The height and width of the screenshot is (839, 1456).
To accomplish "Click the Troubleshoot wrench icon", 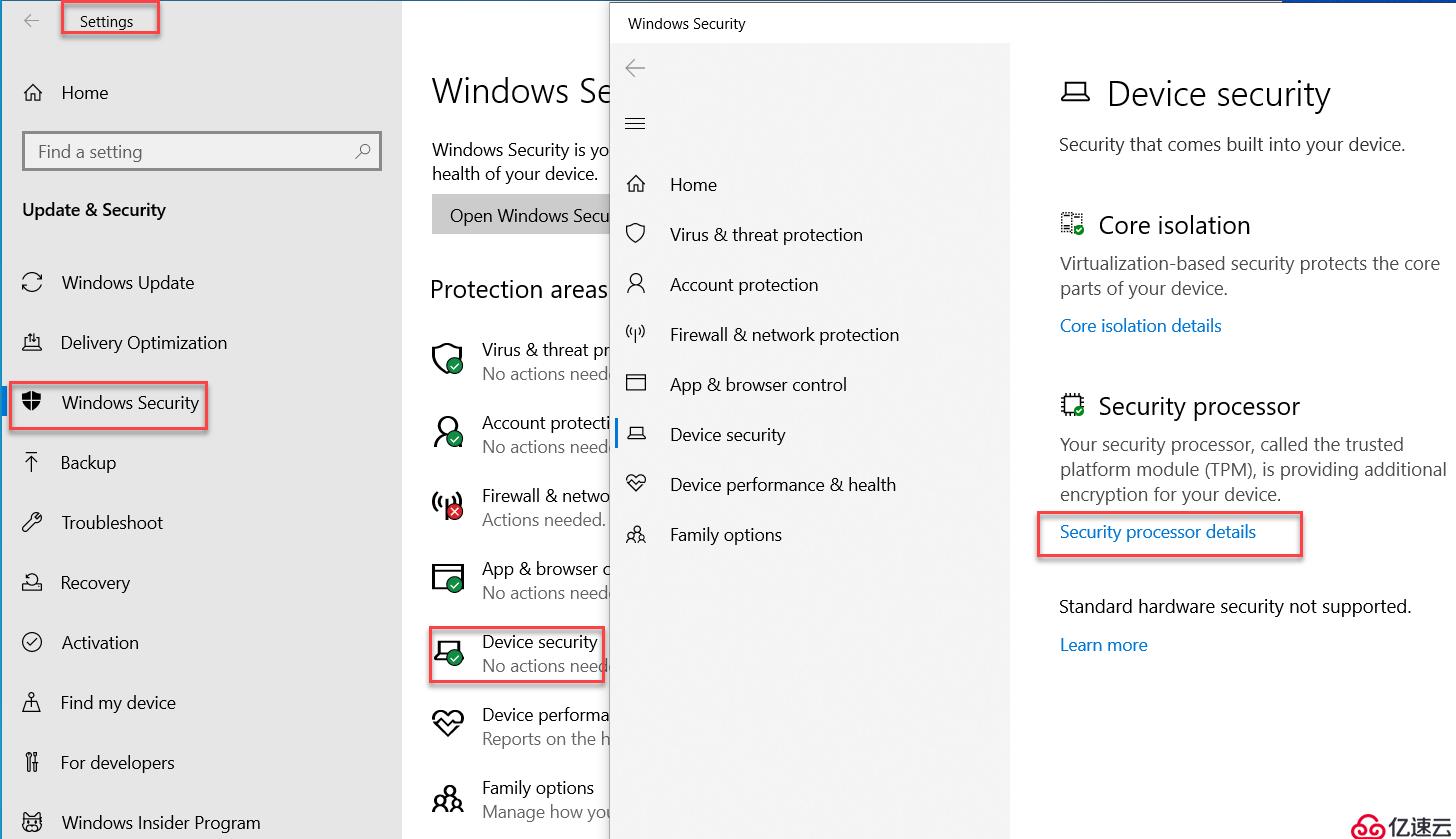I will coord(32,522).
